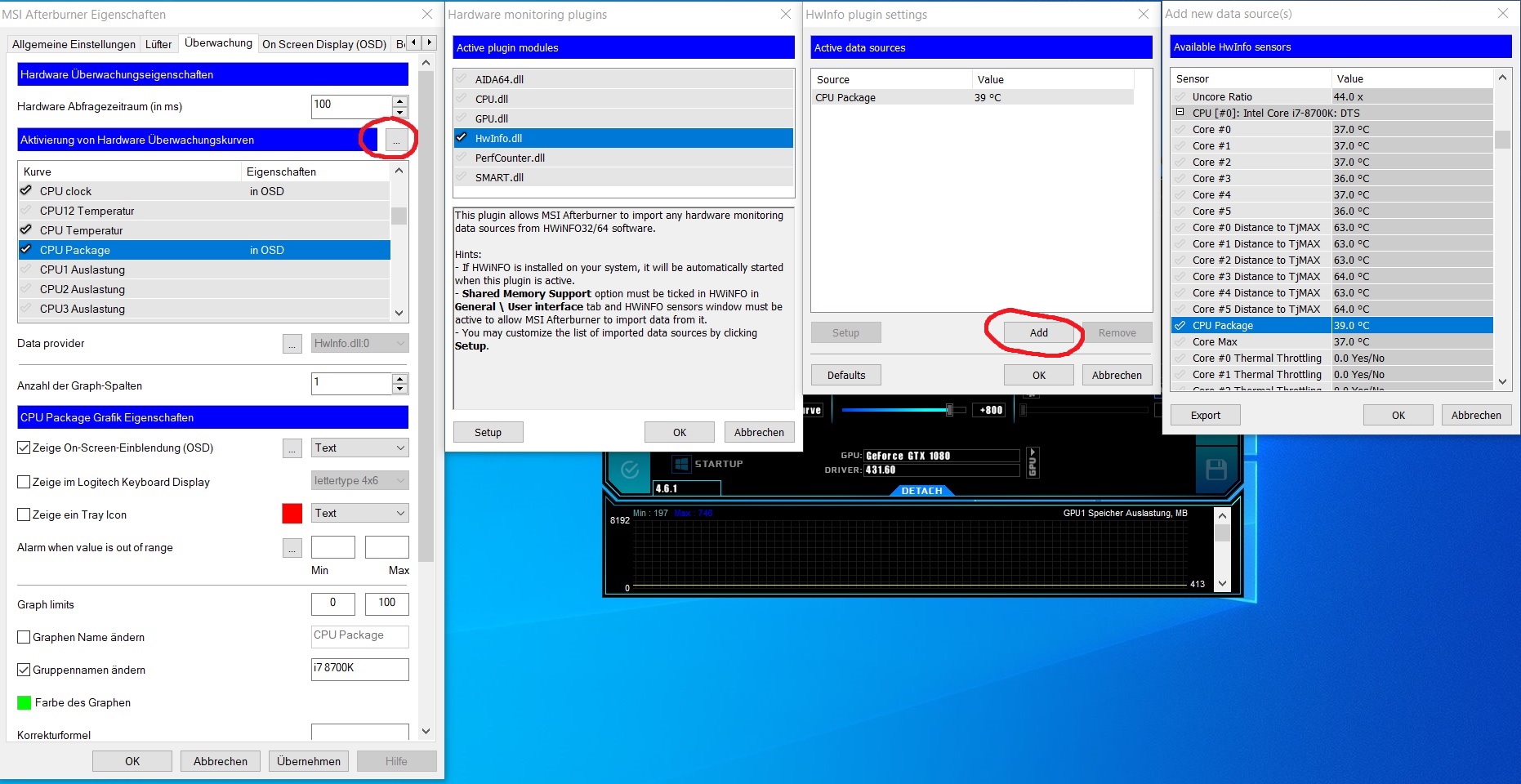
Task: Click the Graph limits minimum field
Action: (332, 604)
